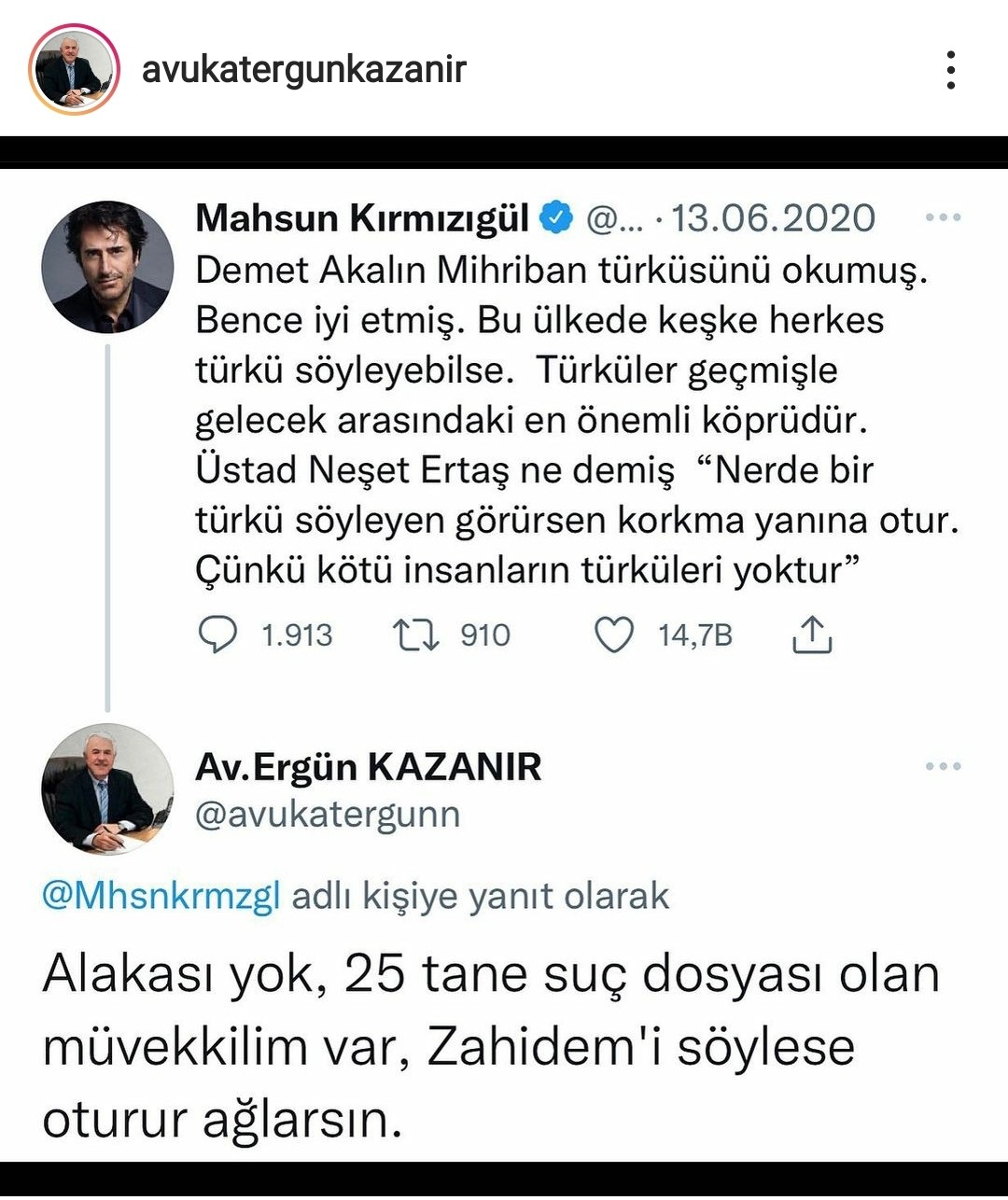
Task: Tap the avukatergunkazanir profile picture in header
Action: [74, 70]
